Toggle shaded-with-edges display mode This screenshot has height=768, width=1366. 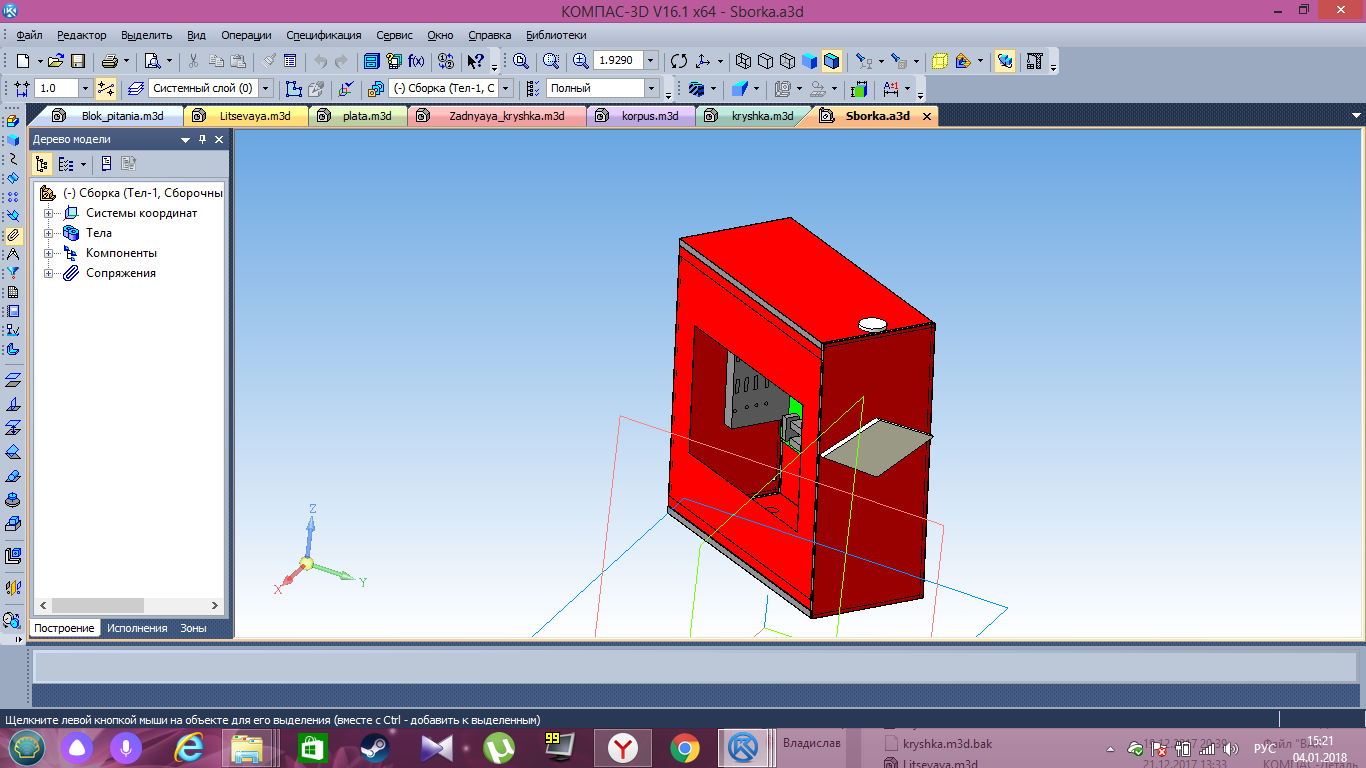click(x=832, y=61)
